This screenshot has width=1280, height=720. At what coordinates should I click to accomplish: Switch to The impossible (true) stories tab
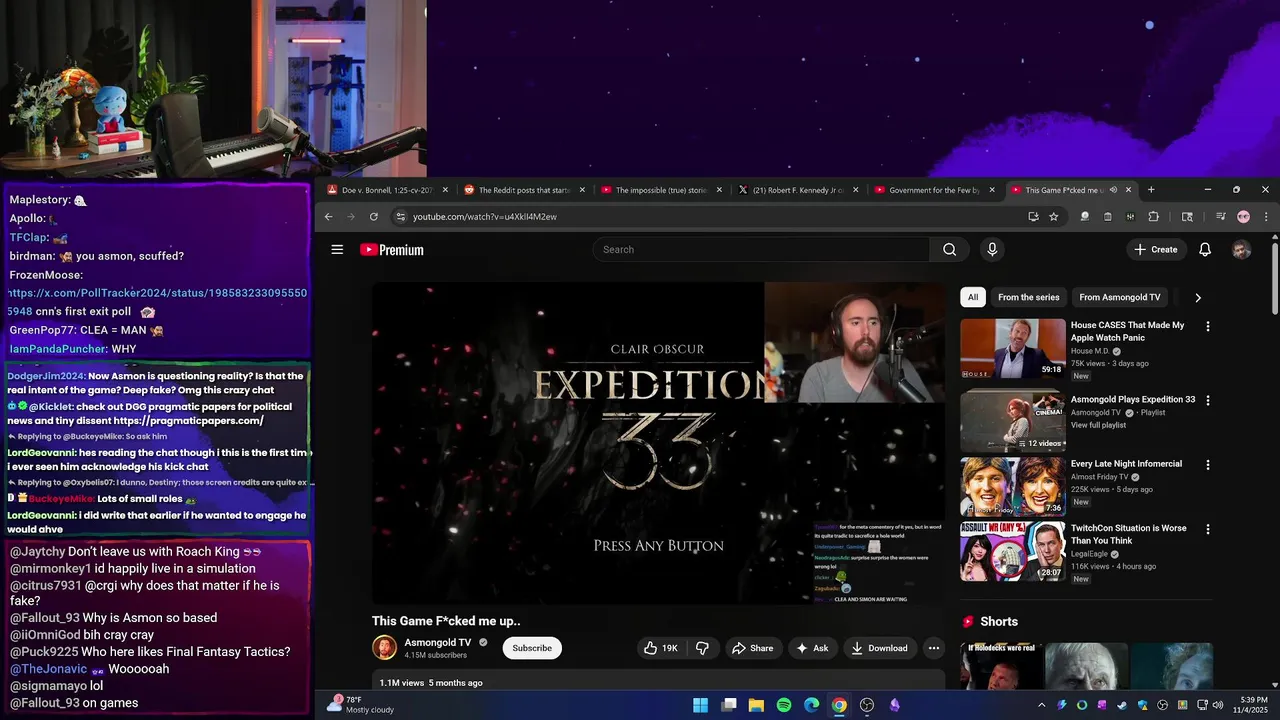tap(660, 190)
